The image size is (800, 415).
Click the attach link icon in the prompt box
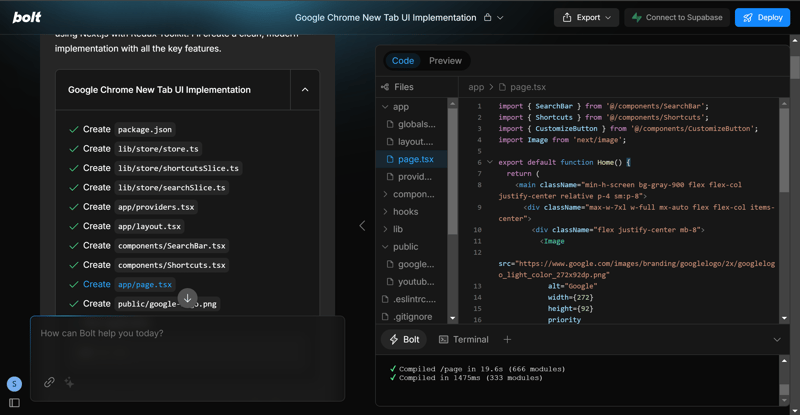coord(49,382)
